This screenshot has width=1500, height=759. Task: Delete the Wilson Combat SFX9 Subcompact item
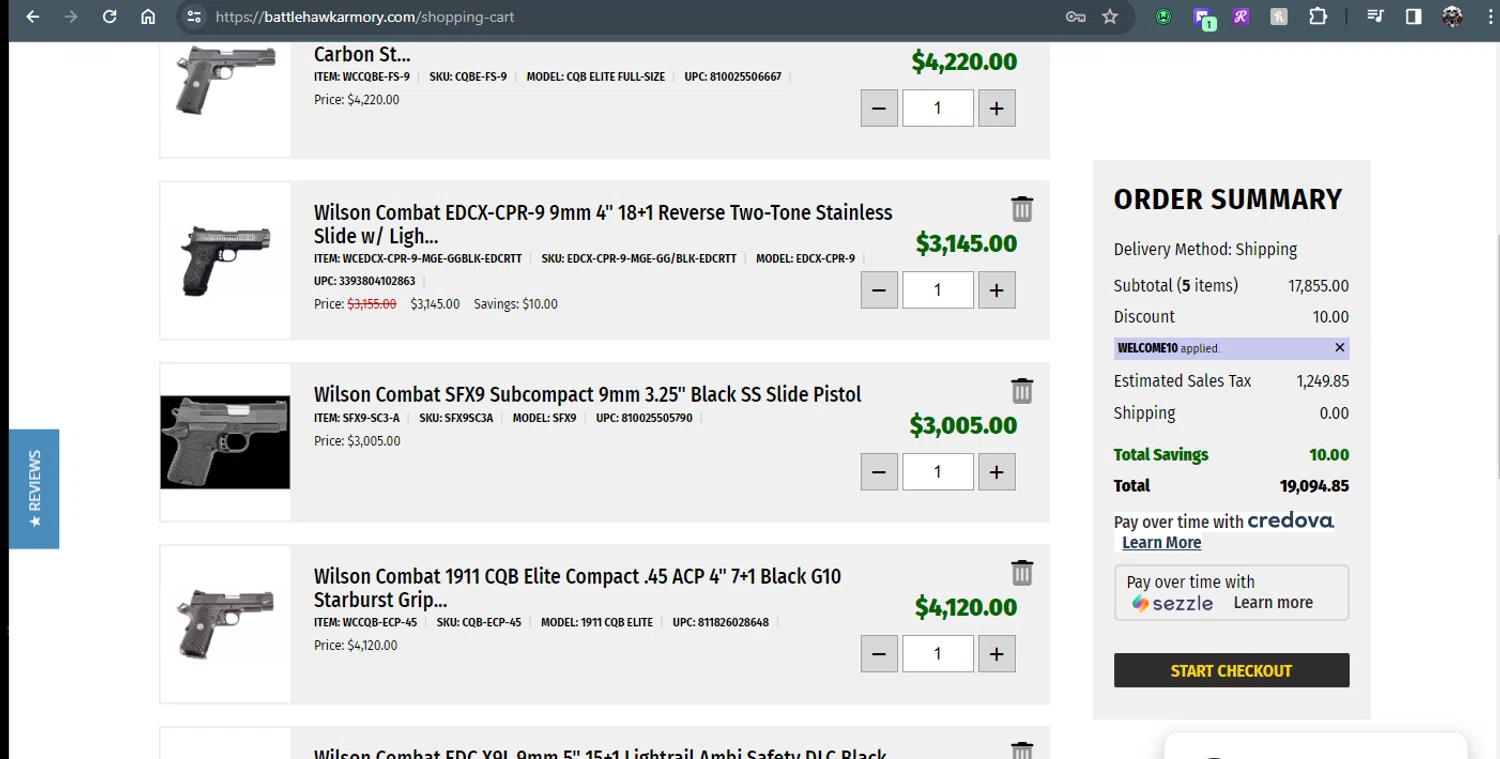point(1021,391)
